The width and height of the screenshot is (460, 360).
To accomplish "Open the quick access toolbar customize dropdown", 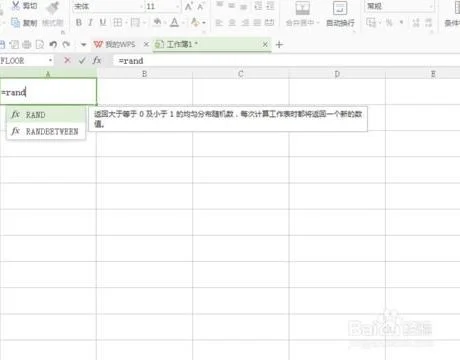I will [83, 44].
